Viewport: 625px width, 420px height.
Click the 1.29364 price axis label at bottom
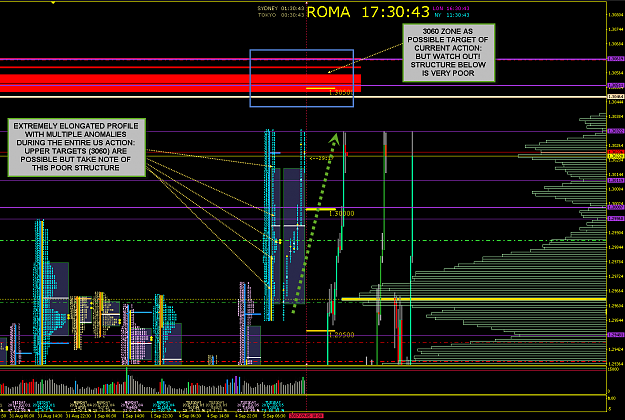(x=615, y=364)
